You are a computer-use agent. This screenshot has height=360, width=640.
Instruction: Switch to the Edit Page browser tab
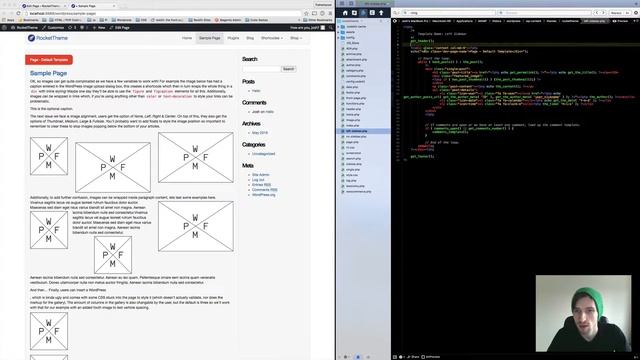[x=43, y=6]
